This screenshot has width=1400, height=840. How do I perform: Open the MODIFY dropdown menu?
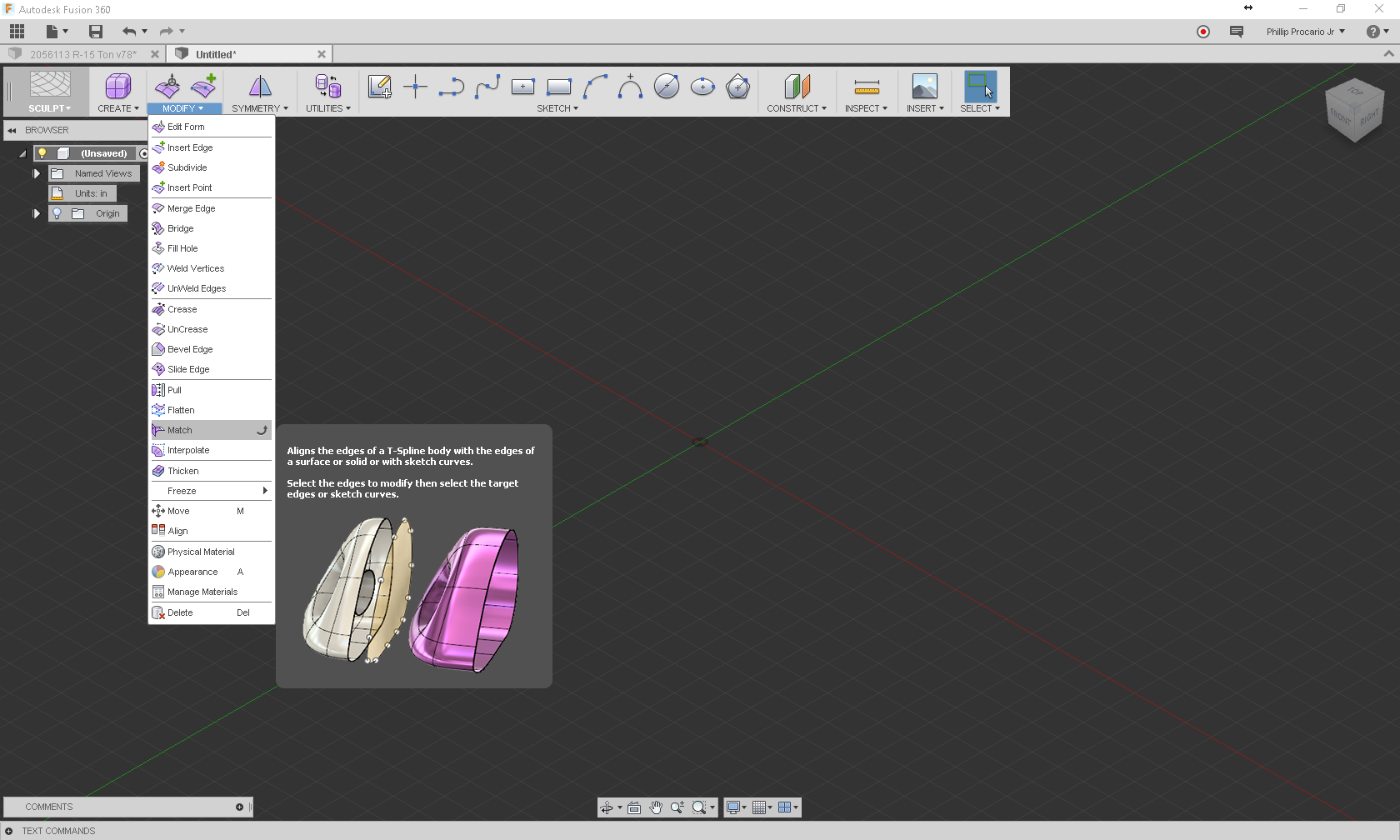coord(184,107)
